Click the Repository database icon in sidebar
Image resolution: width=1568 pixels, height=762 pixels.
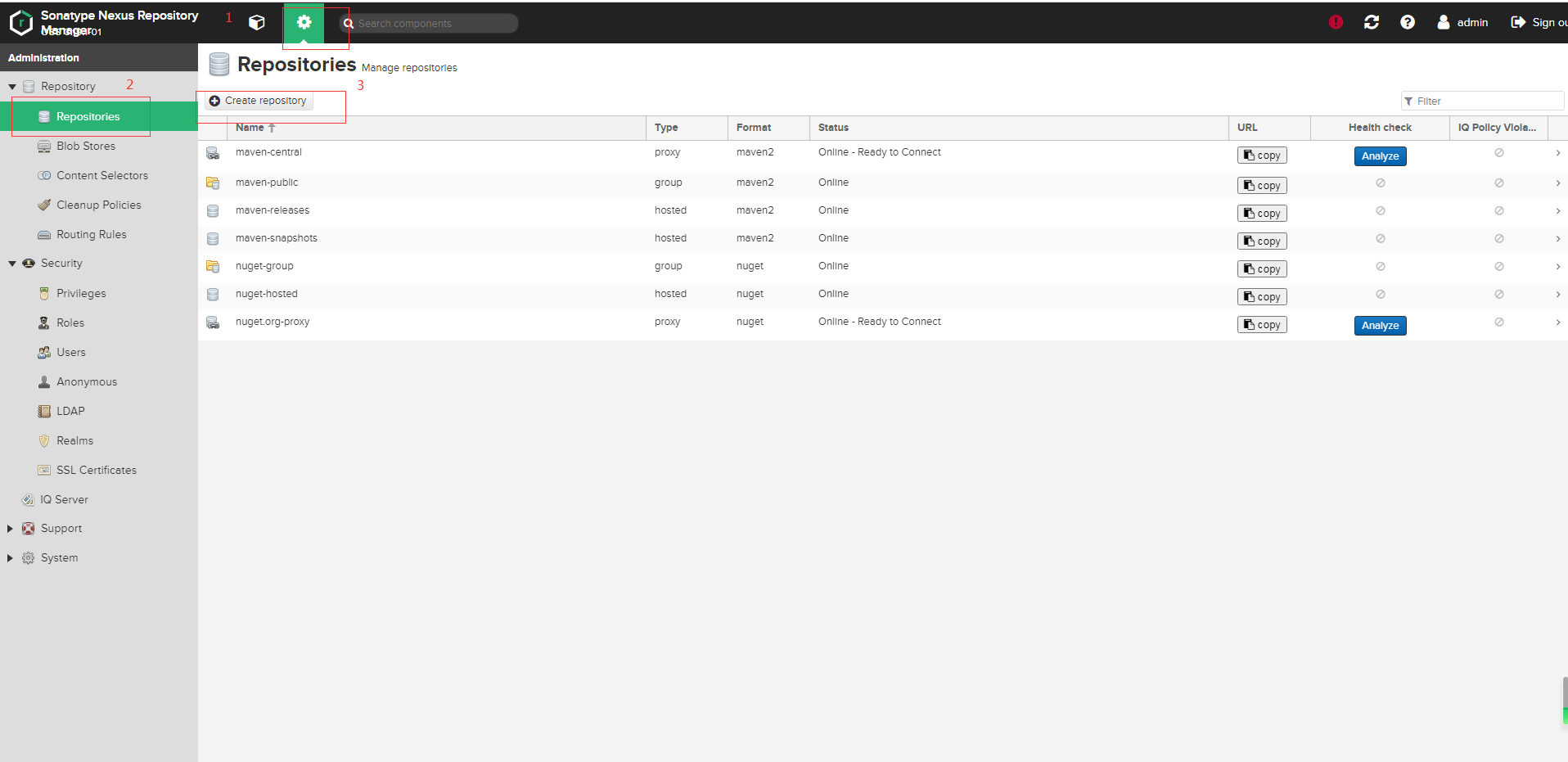click(29, 87)
